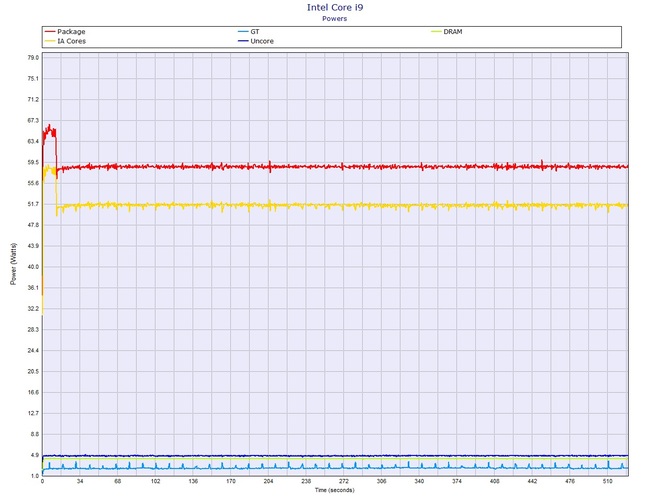
Task: Click the 20.5 value on power axis
Action: tap(33, 372)
